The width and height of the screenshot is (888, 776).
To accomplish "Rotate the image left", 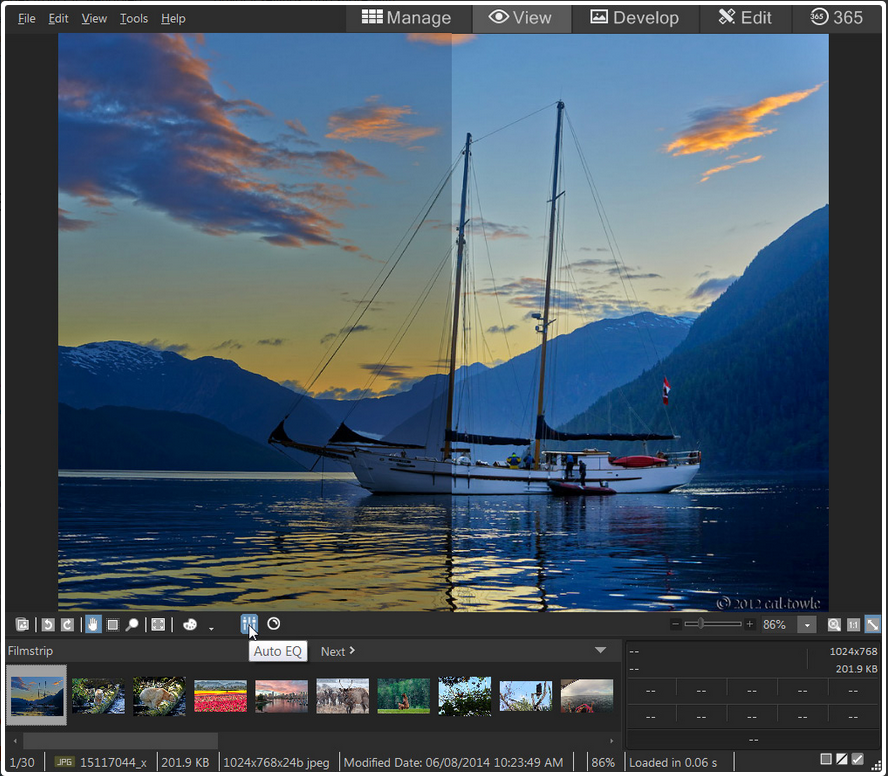I will (47, 625).
